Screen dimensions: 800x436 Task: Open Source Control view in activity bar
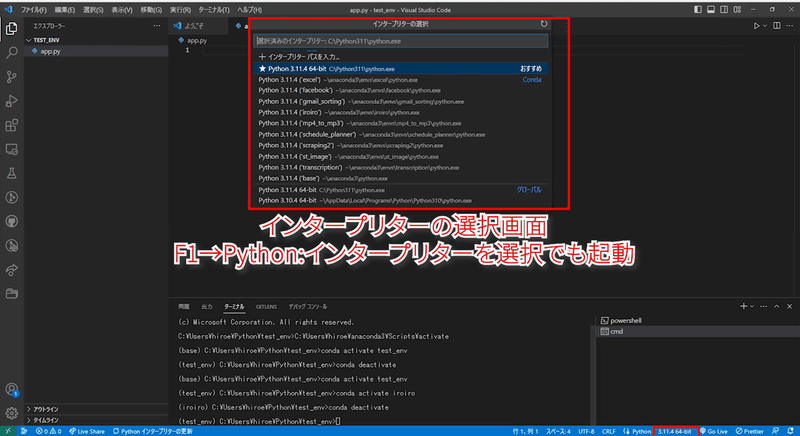[x=11, y=77]
